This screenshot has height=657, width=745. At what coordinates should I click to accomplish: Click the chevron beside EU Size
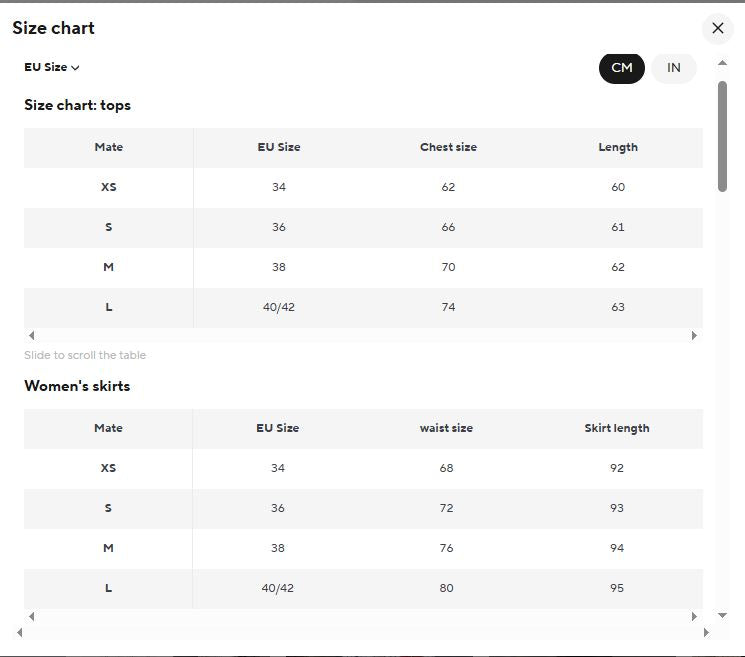75,68
